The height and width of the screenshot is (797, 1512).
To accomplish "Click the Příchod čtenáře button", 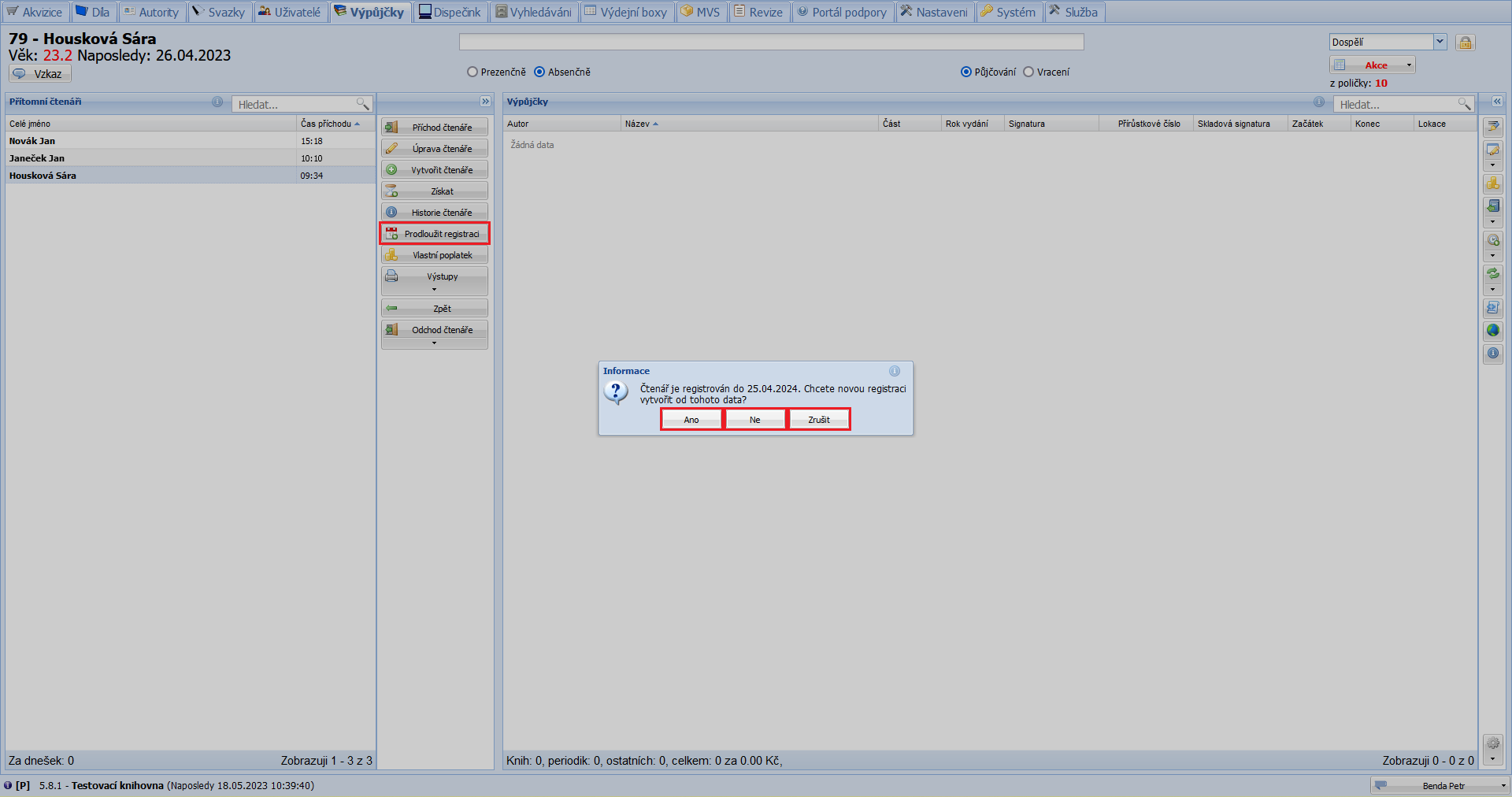I will click(x=435, y=127).
